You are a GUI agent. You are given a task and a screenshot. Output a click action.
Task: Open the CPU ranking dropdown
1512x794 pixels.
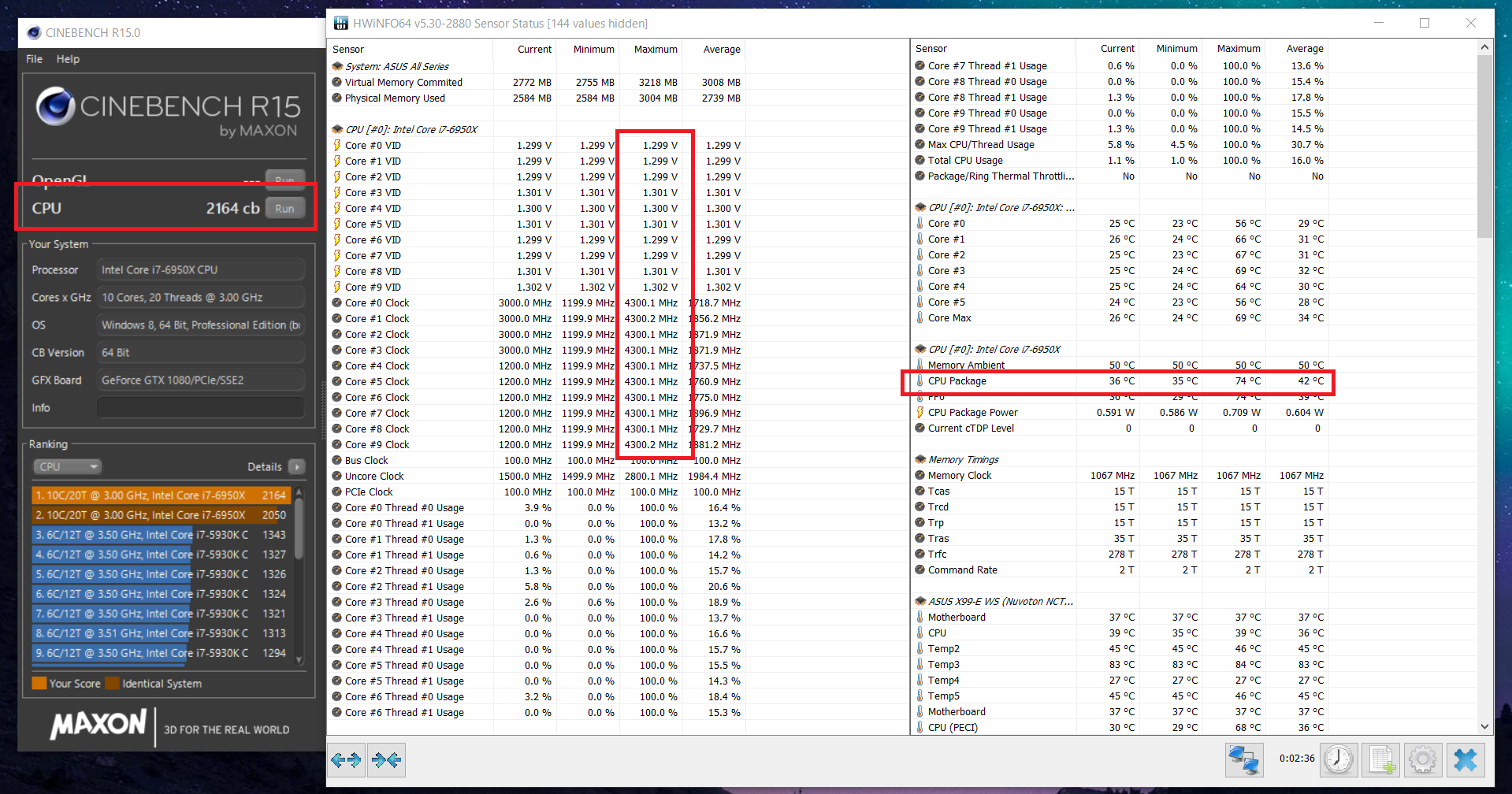67,466
